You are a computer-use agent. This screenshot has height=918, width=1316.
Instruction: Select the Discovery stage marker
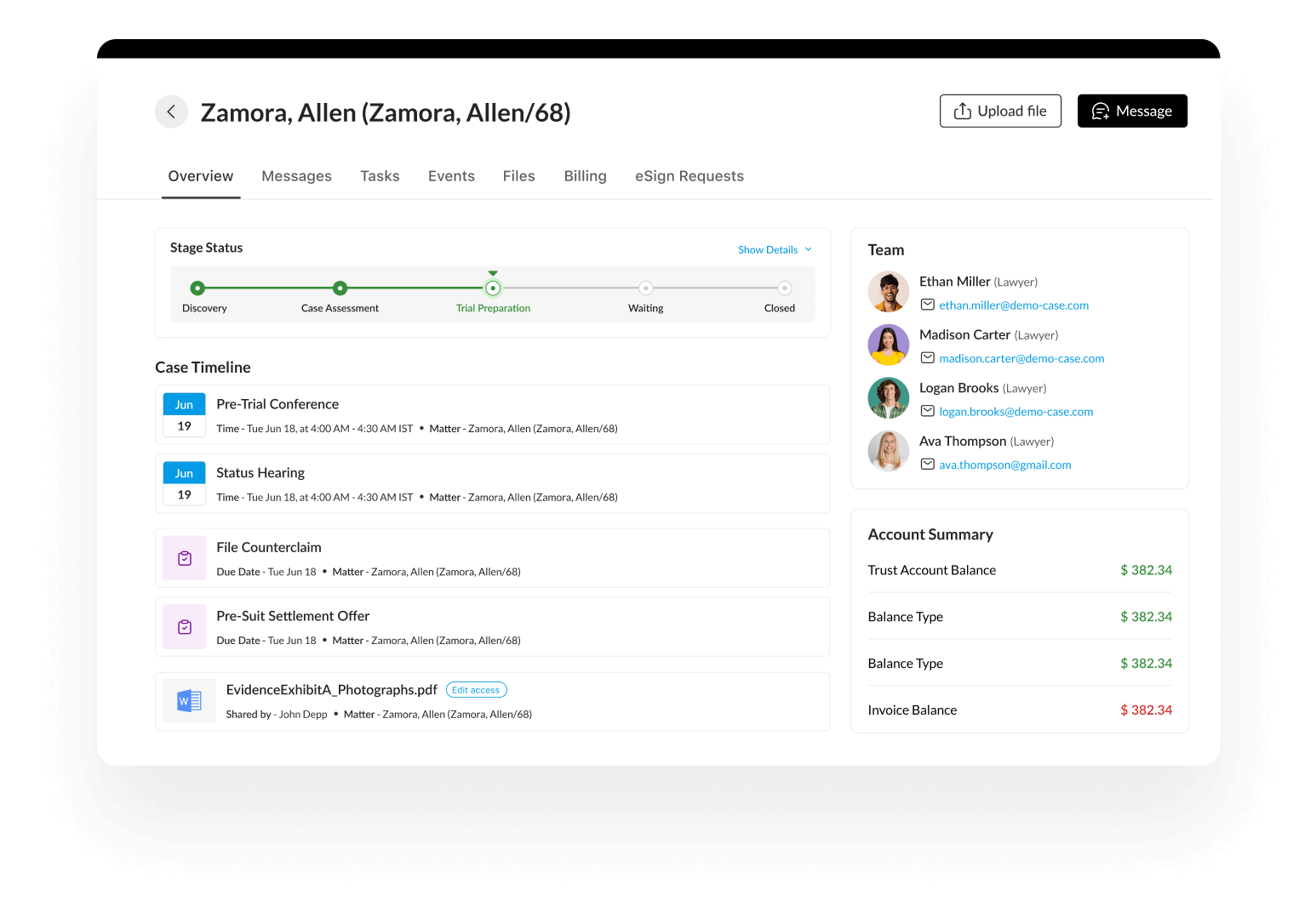(197, 288)
